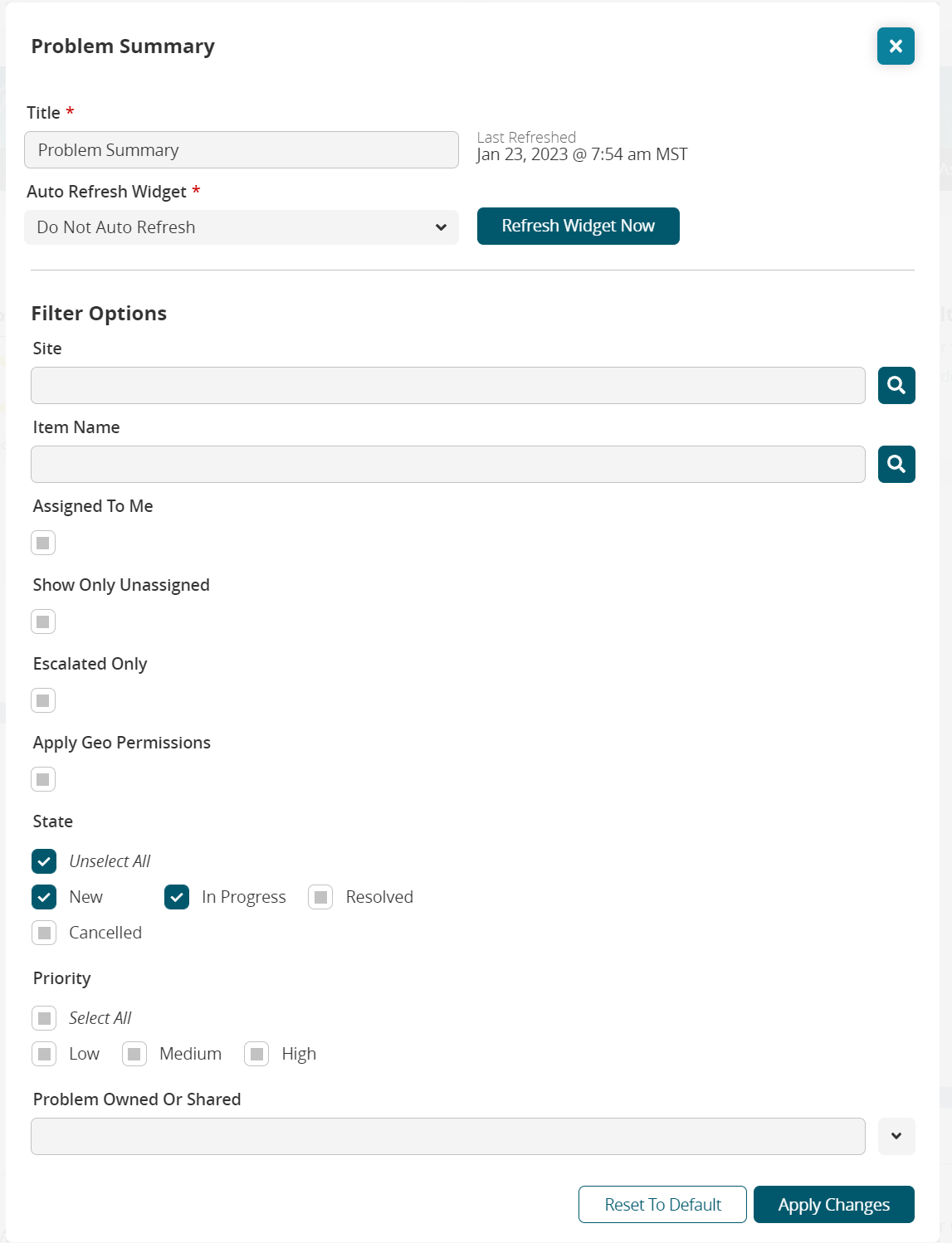Click Reset To Default

point(662,1205)
